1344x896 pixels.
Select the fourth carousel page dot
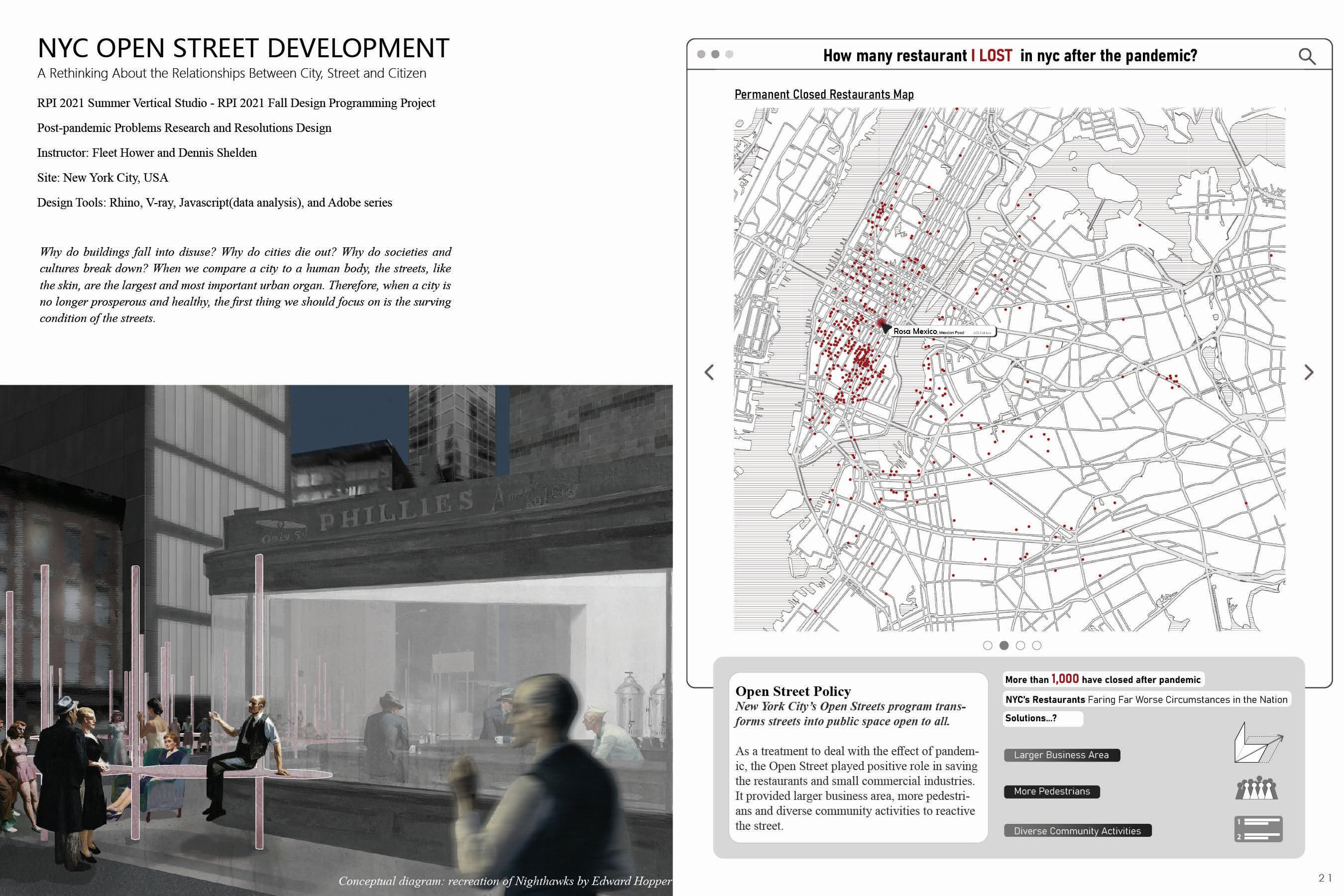(x=1036, y=645)
